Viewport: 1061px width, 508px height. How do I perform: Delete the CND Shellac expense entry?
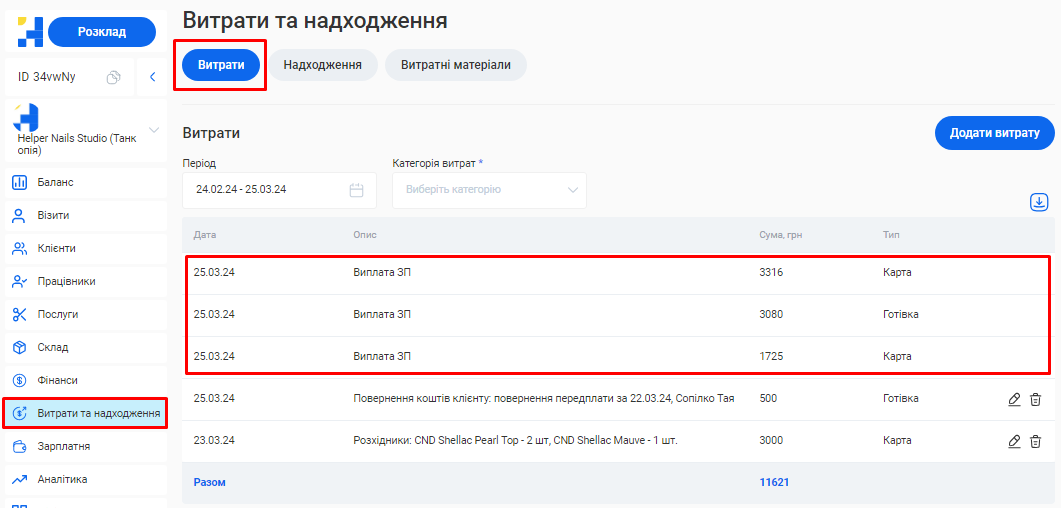point(1036,441)
